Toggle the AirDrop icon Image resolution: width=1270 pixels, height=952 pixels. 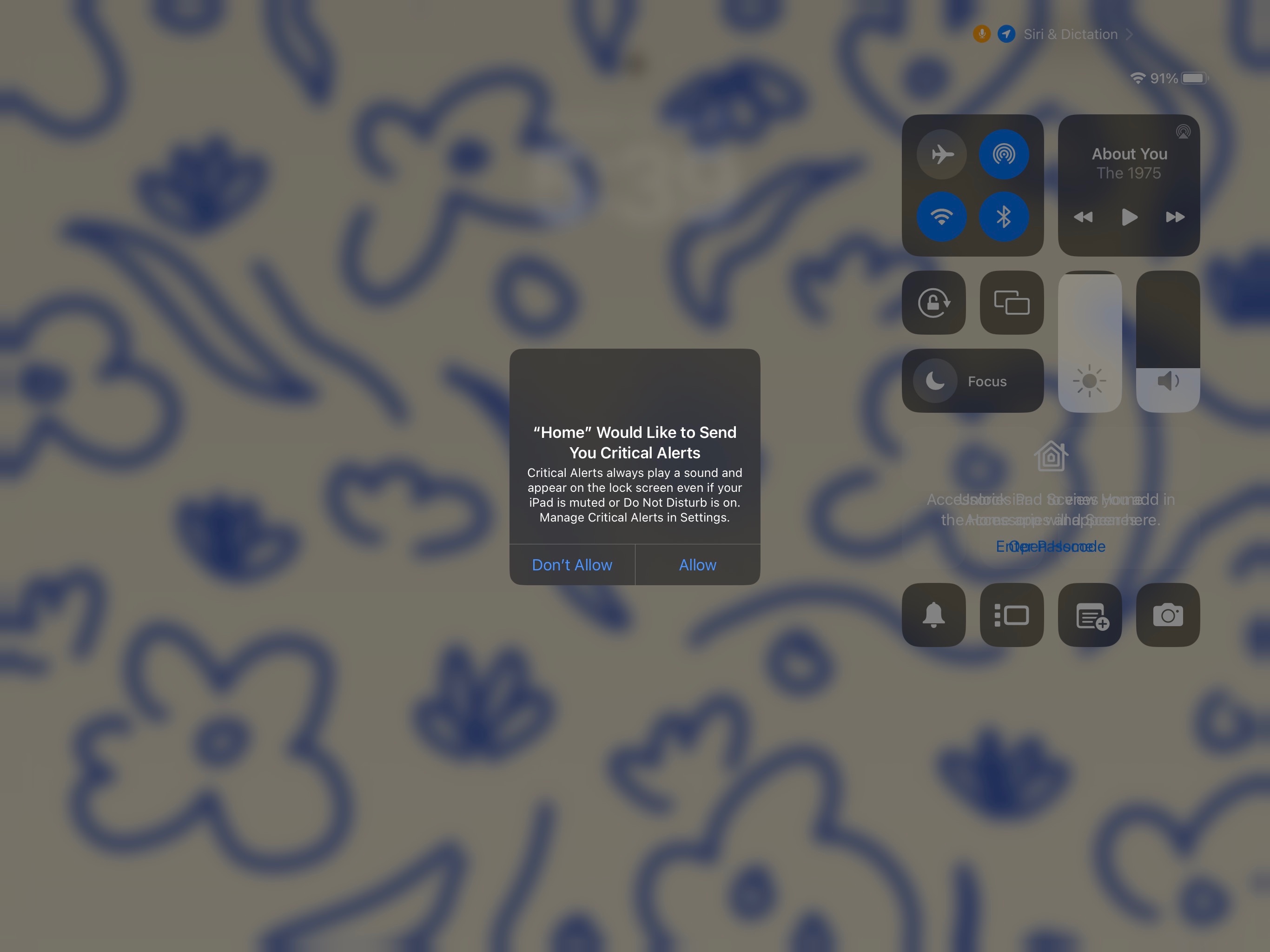[x=1004, y=153]
